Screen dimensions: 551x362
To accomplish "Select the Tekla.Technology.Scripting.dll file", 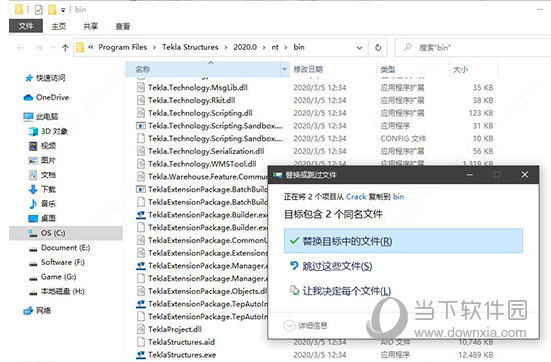I will pos(200,113).
